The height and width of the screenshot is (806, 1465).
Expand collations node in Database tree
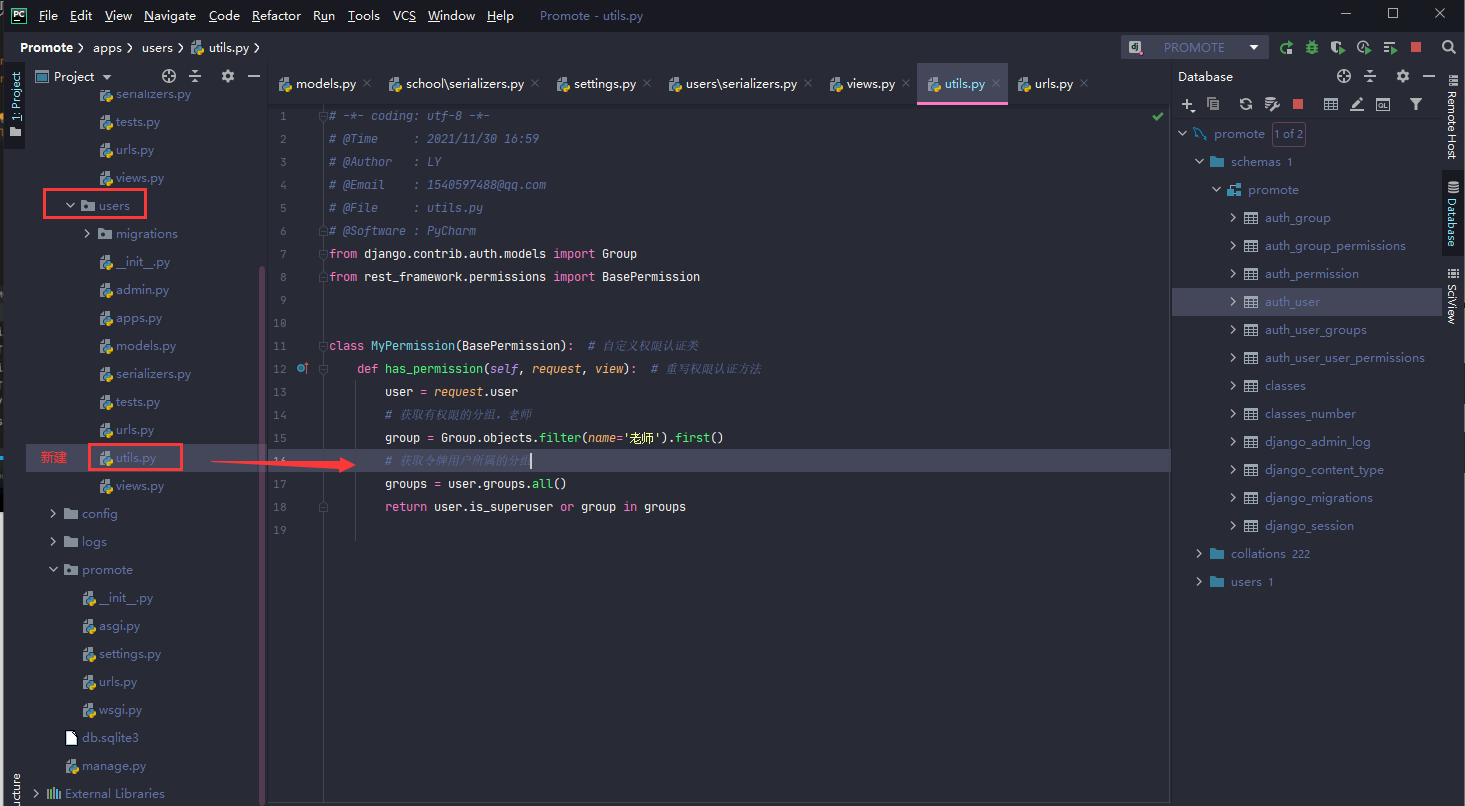click(x=1199, y=554)
